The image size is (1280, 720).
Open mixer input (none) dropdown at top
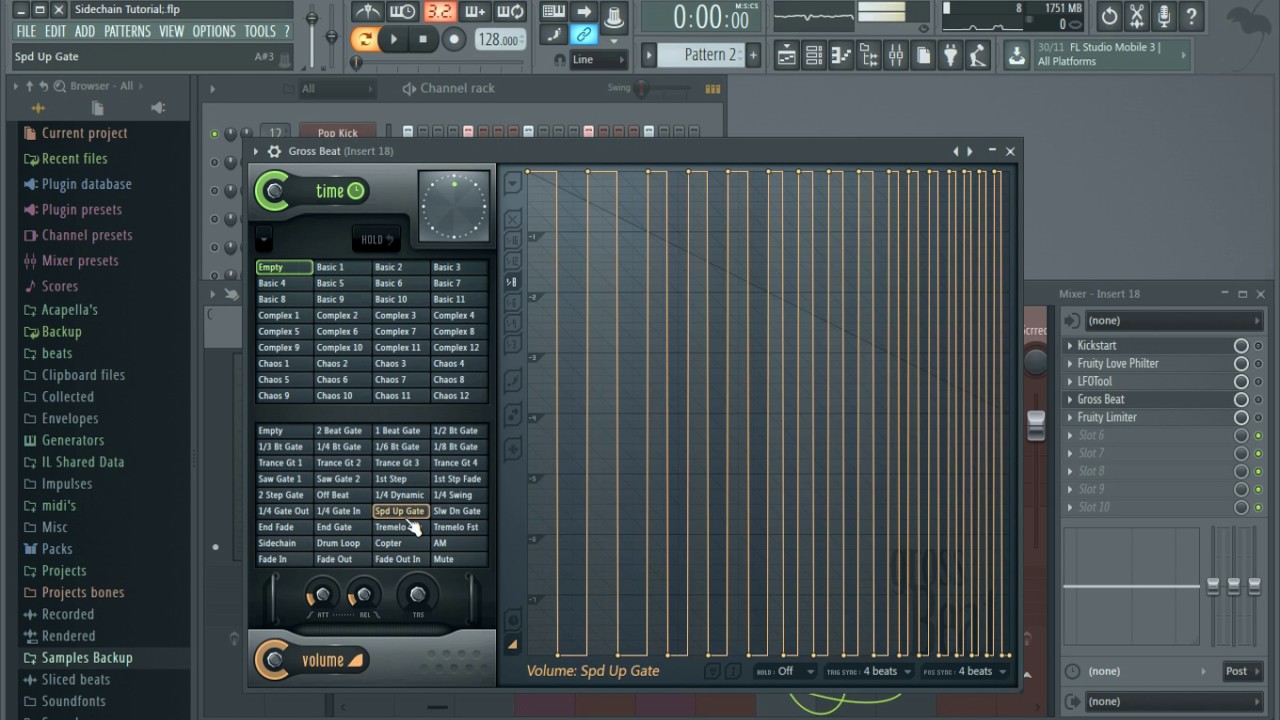1173,321
